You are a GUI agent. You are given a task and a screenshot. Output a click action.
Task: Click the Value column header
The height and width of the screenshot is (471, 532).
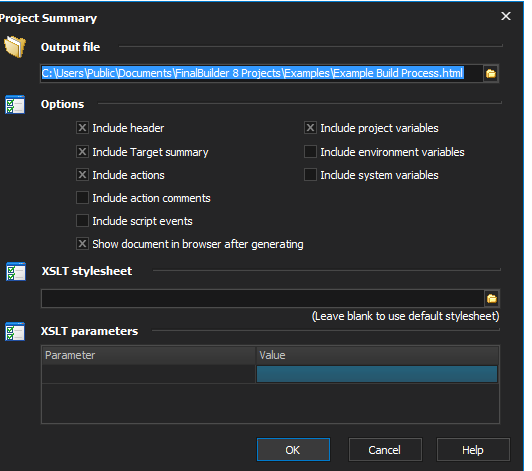coord(377,355)
